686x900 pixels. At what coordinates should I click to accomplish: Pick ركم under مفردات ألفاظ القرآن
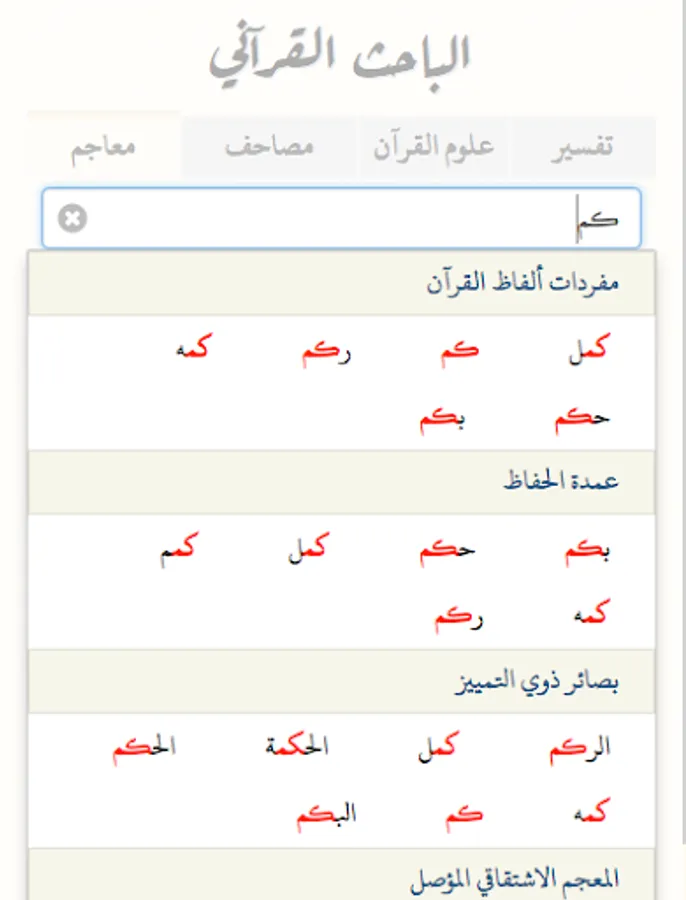[x=326, y=351]
